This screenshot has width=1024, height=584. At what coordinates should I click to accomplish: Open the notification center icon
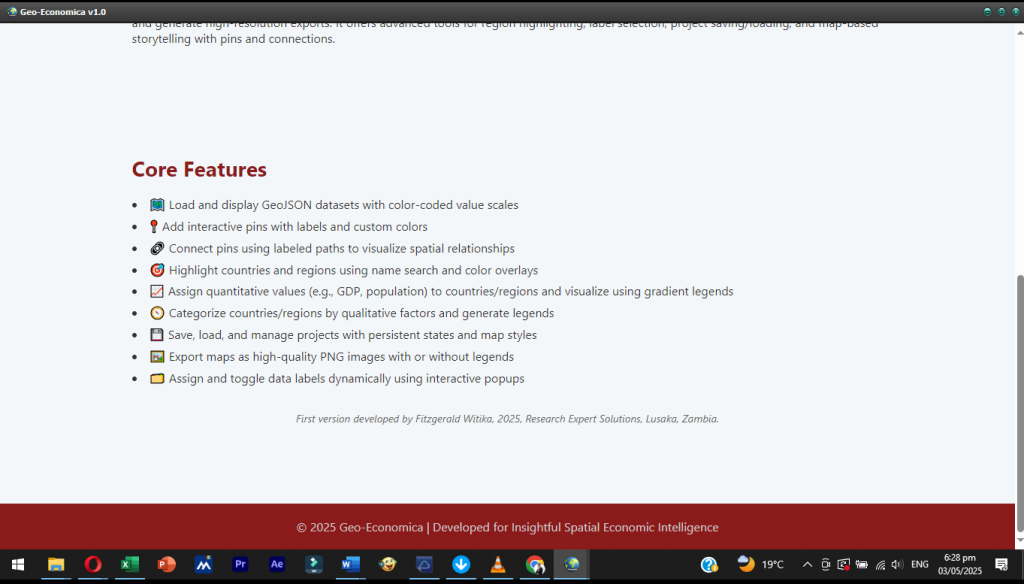pos(1001,565)
